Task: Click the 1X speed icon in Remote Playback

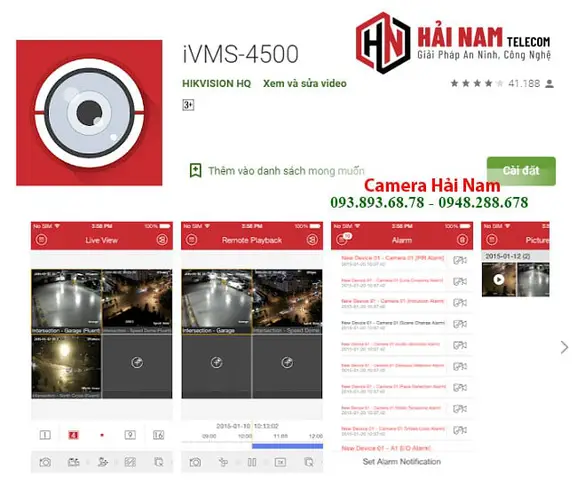Action: coord(280,462)
